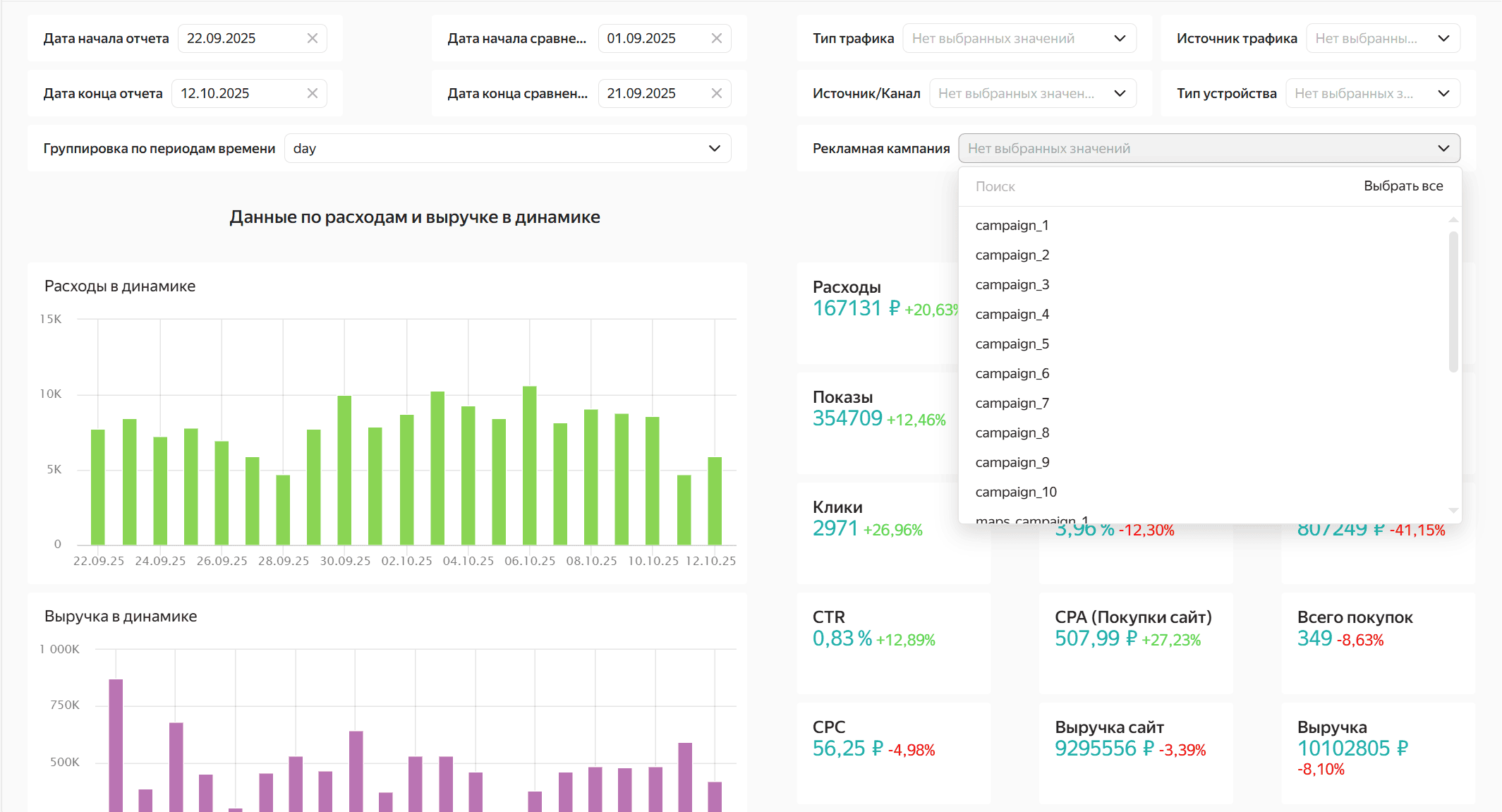Clear comparison start date 01.09.2025
Screen dimensions: 1502x812
717,38
